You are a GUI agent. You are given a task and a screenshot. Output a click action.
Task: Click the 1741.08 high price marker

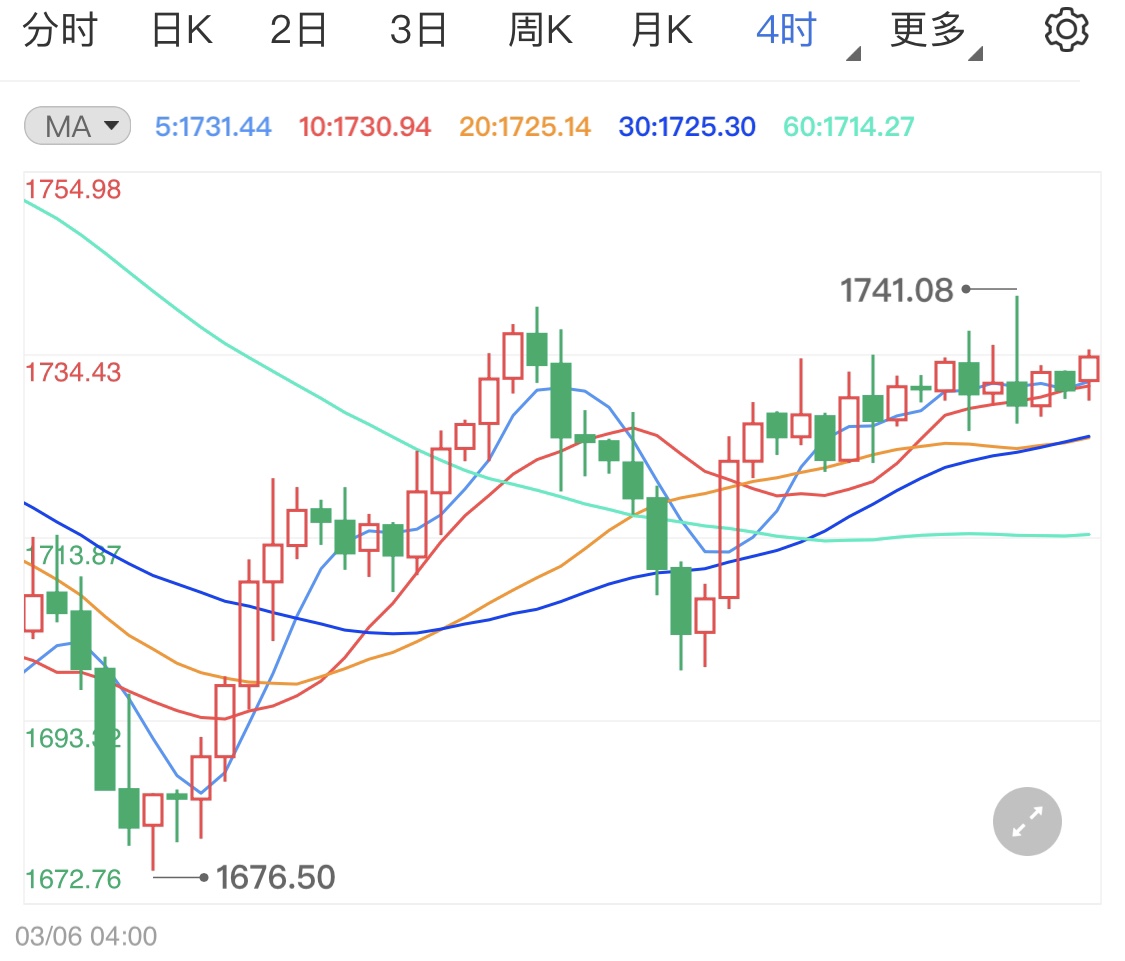pyautogui.click(x=896, y=290)
